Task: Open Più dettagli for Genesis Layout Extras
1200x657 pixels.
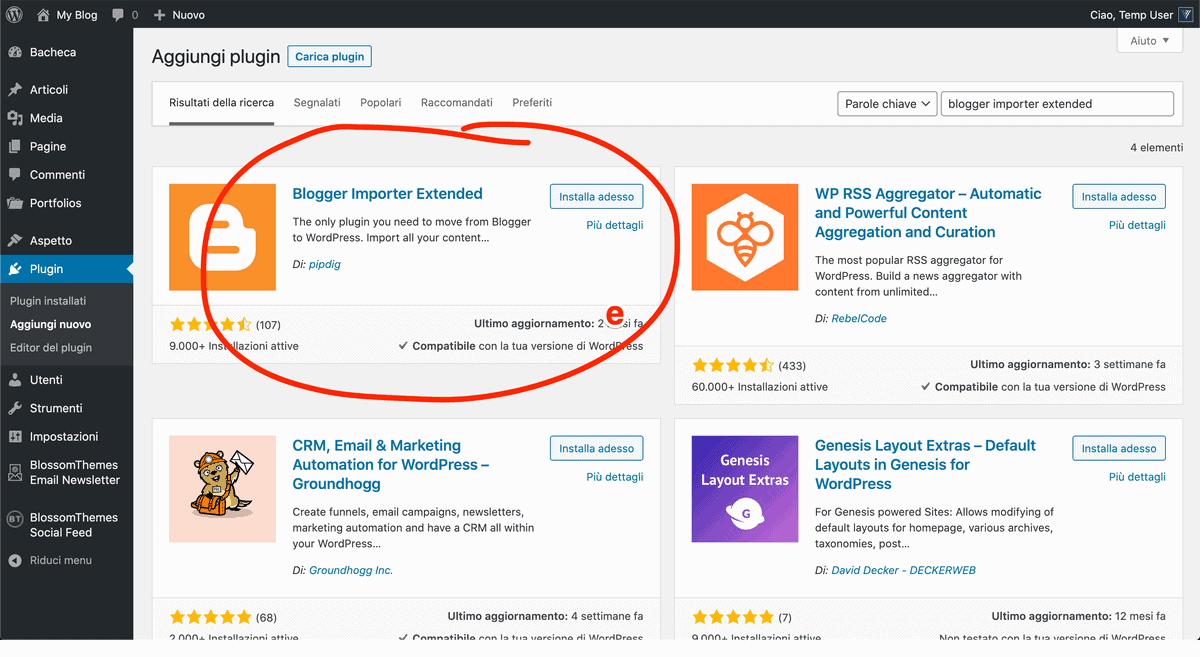Action: tap(1137, 477)
